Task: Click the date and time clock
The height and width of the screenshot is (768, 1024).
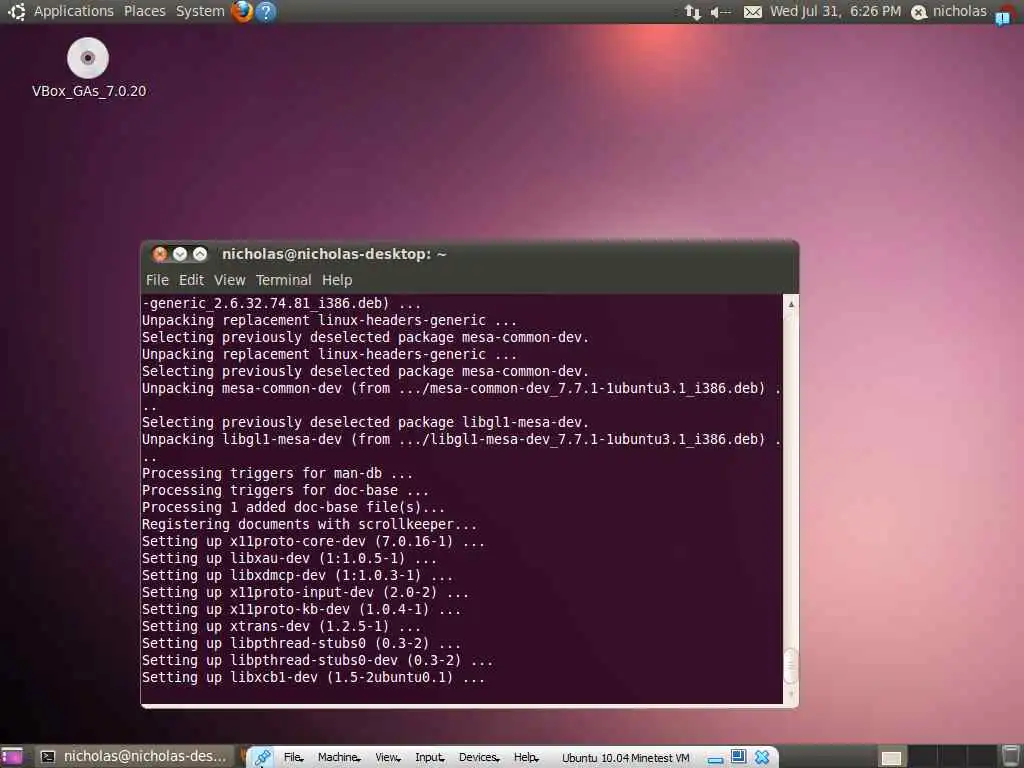Action: pyautogui.click(x=835, y=11)
